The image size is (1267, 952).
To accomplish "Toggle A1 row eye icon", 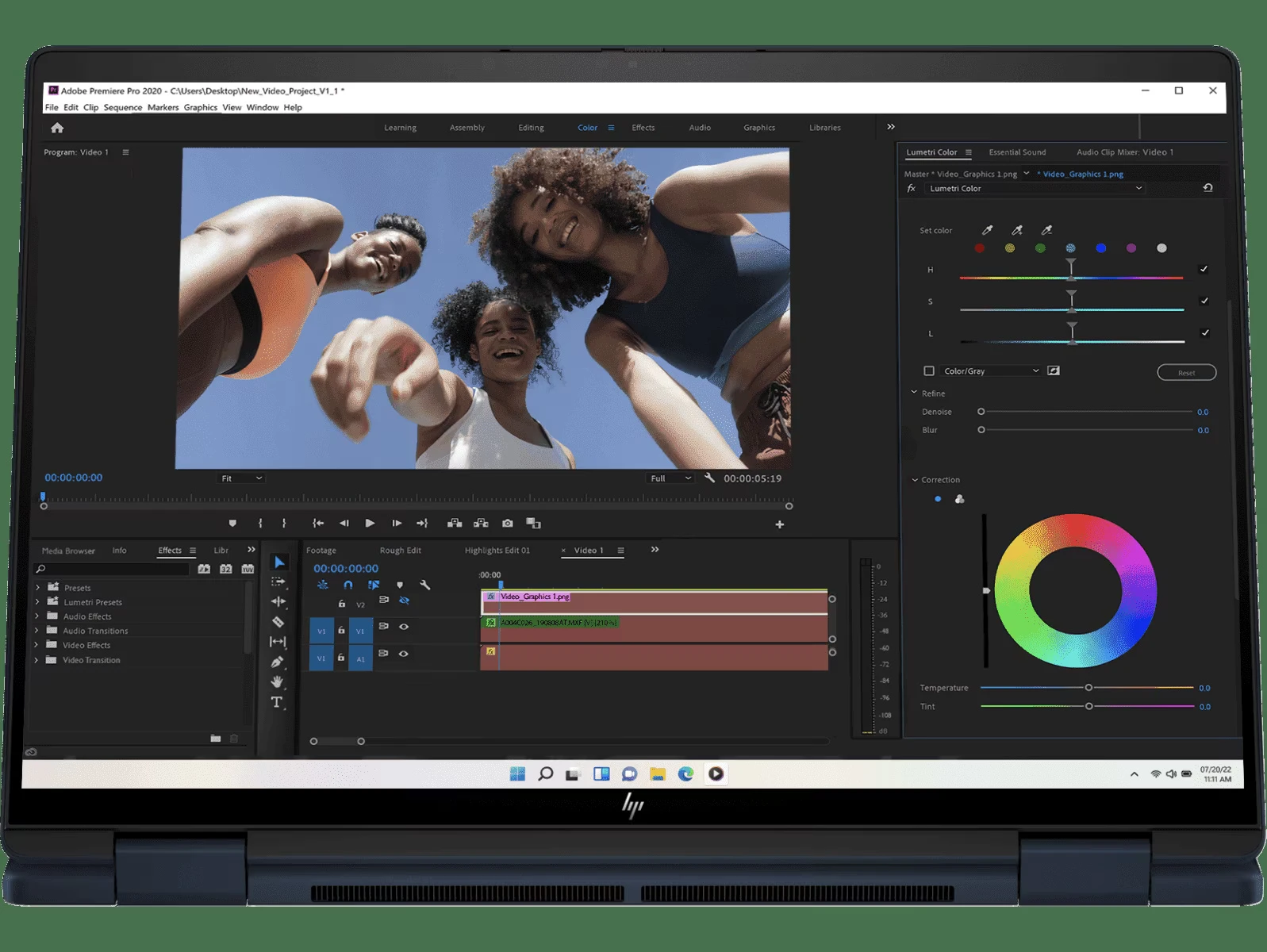I will pos(404,654).
